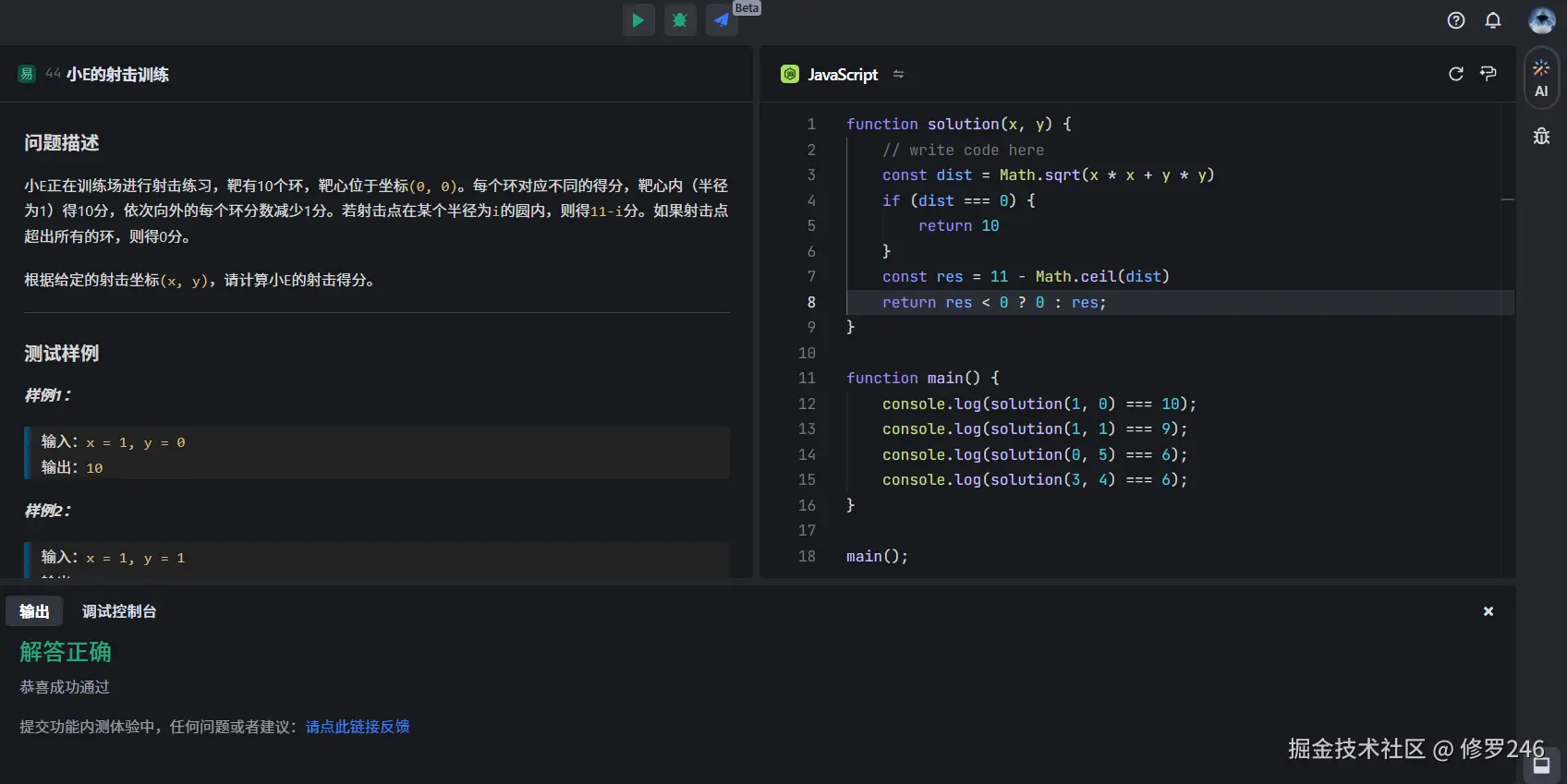This screenshot has height=784, width=1567.
Task: Click the 易 difficulty badge
Action: (x=27, y=74)
